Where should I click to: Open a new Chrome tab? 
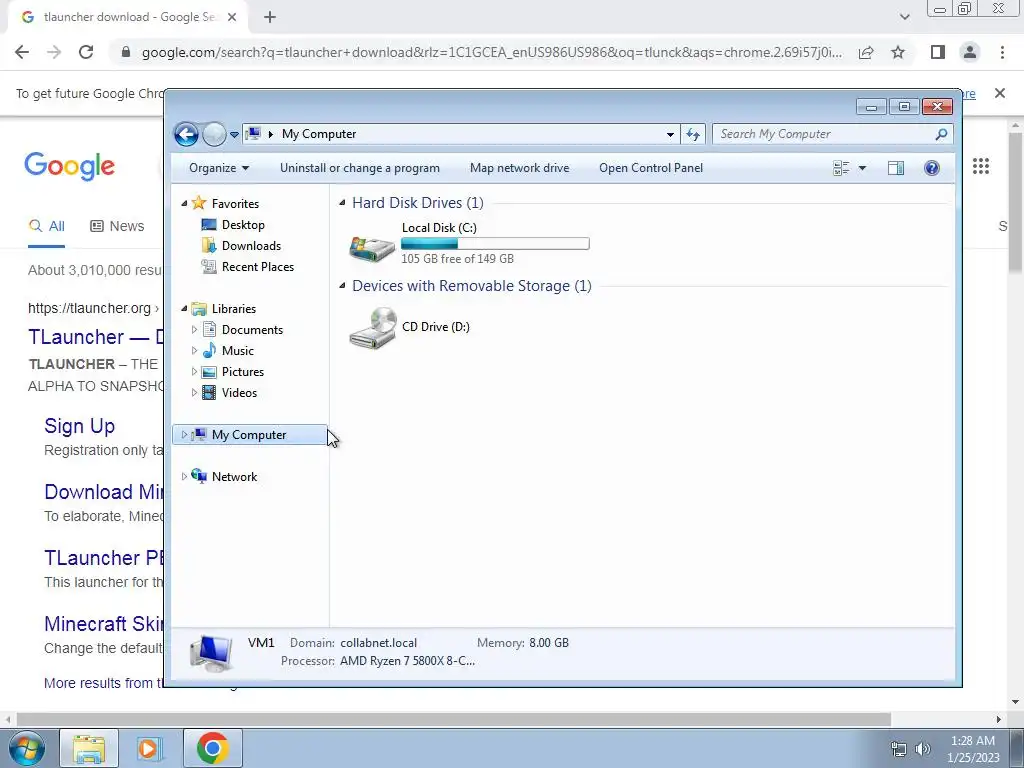[270, 17]
